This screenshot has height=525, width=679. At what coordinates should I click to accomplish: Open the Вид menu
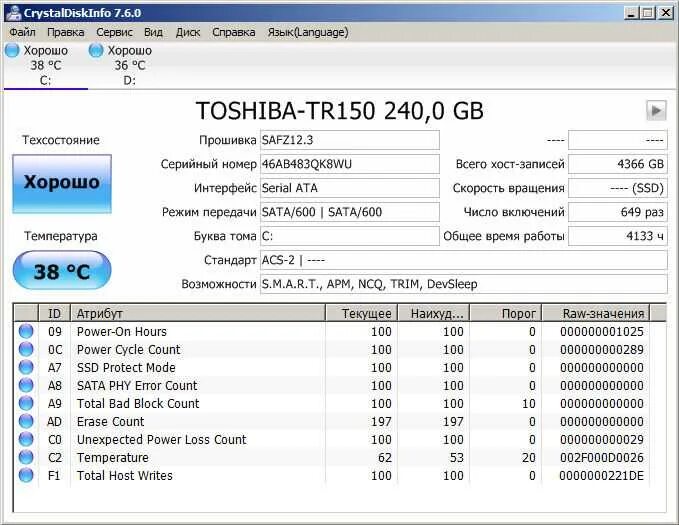tap(153, 32)
